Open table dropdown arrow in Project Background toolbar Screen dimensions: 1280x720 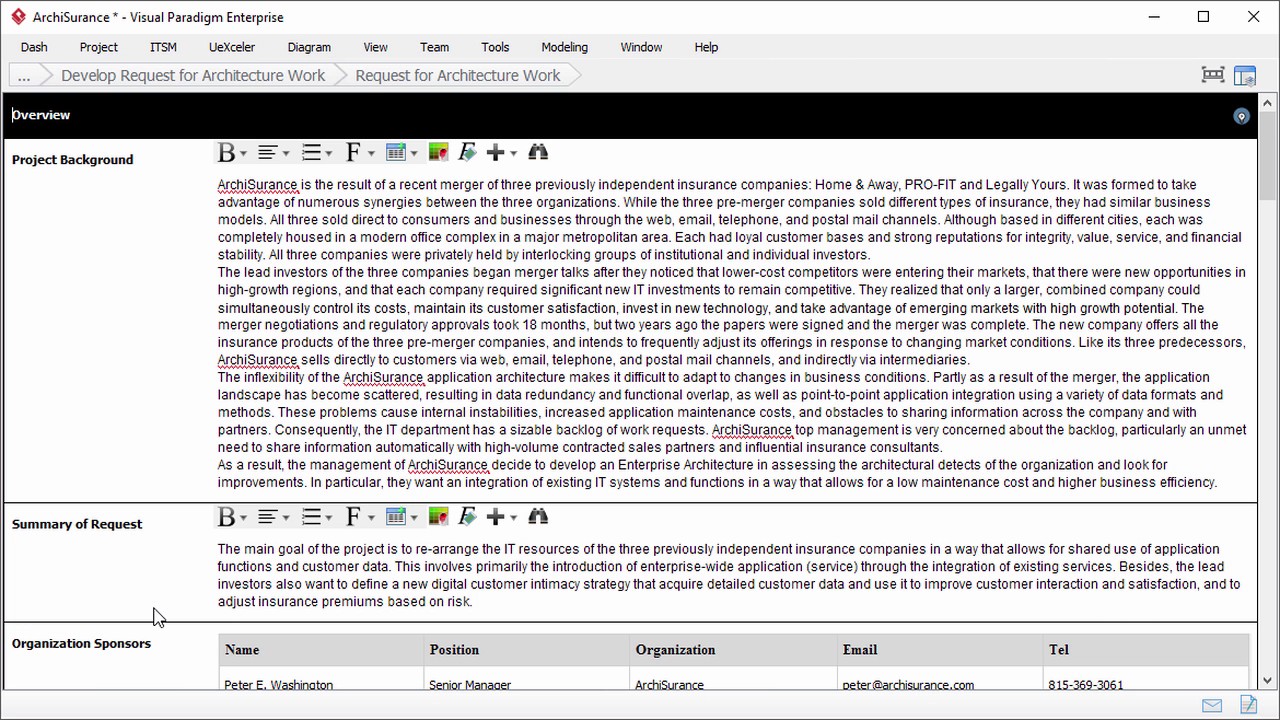(x=413, y=154)
